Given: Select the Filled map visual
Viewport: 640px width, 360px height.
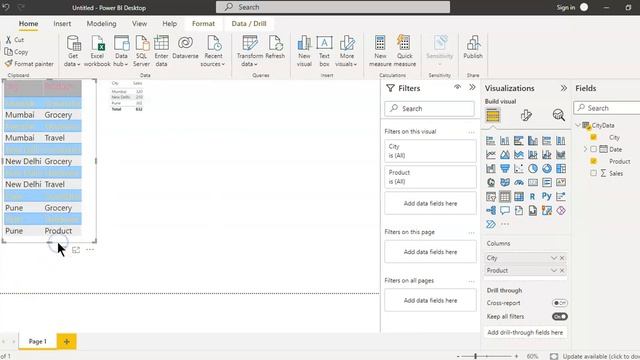Looking at the screenshot, I should [505, 182].
